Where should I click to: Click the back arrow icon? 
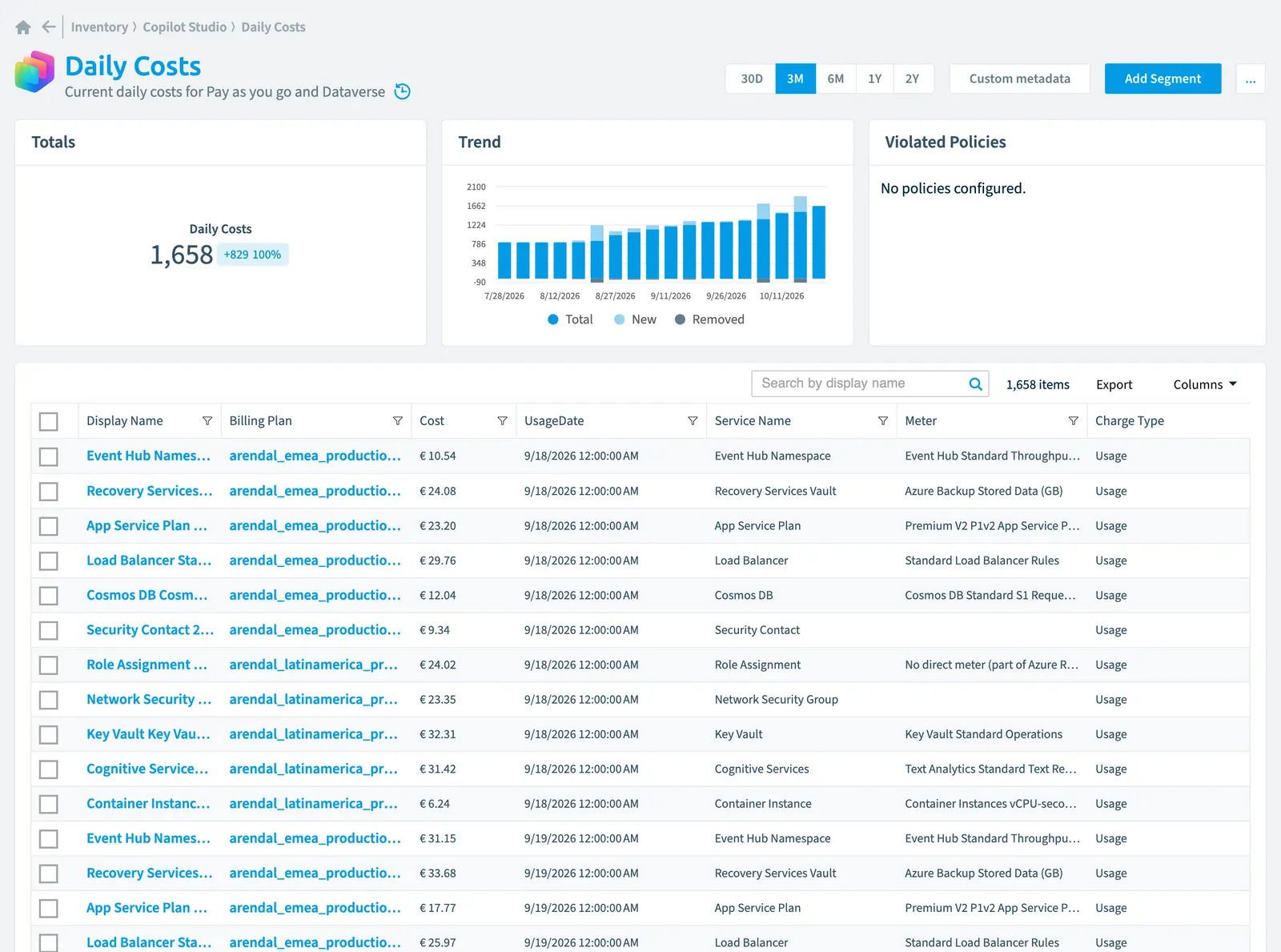pyautogui.click(x=49, y=27)
